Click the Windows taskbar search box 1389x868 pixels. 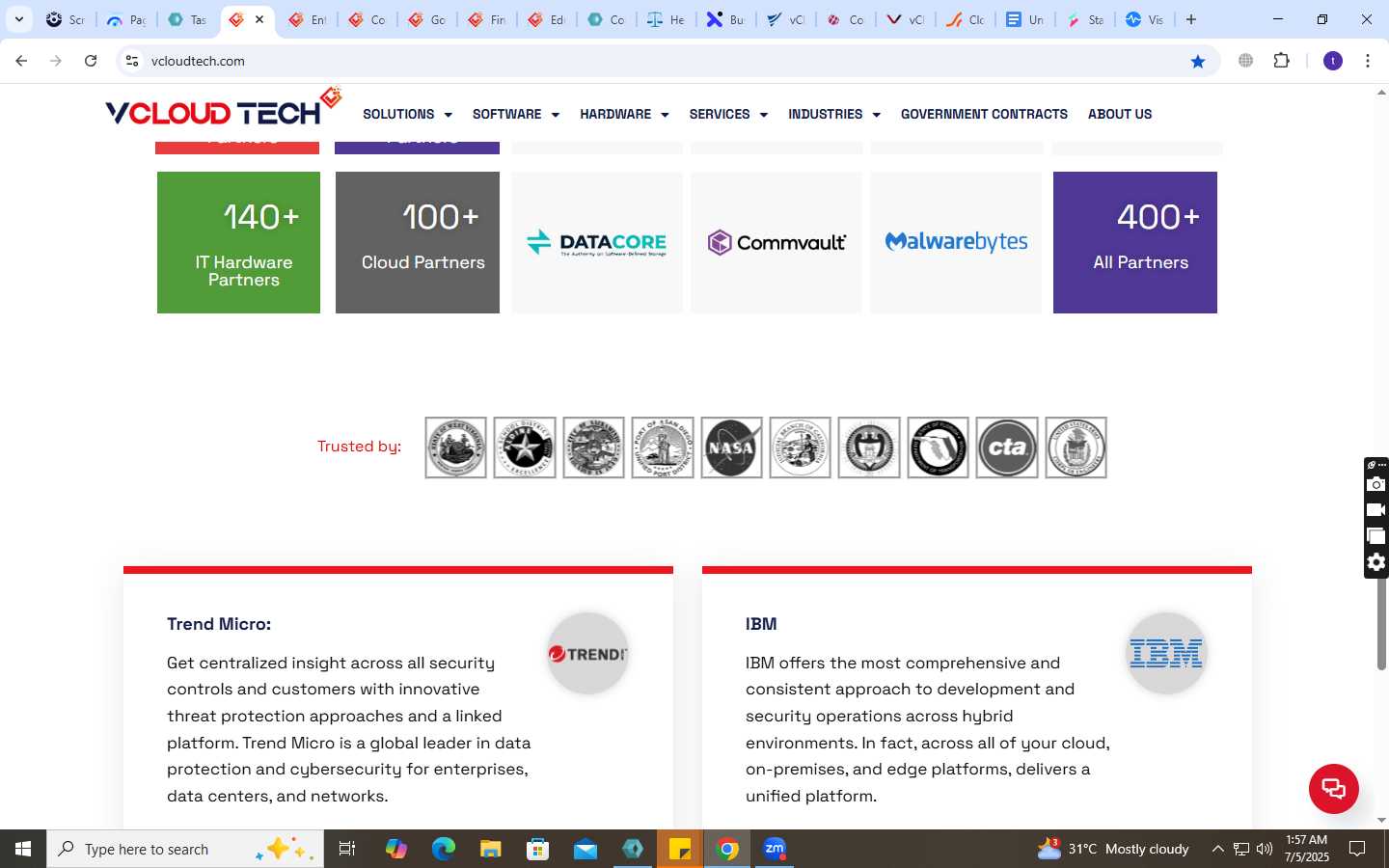pyautogui.click(x=185, y=849)
